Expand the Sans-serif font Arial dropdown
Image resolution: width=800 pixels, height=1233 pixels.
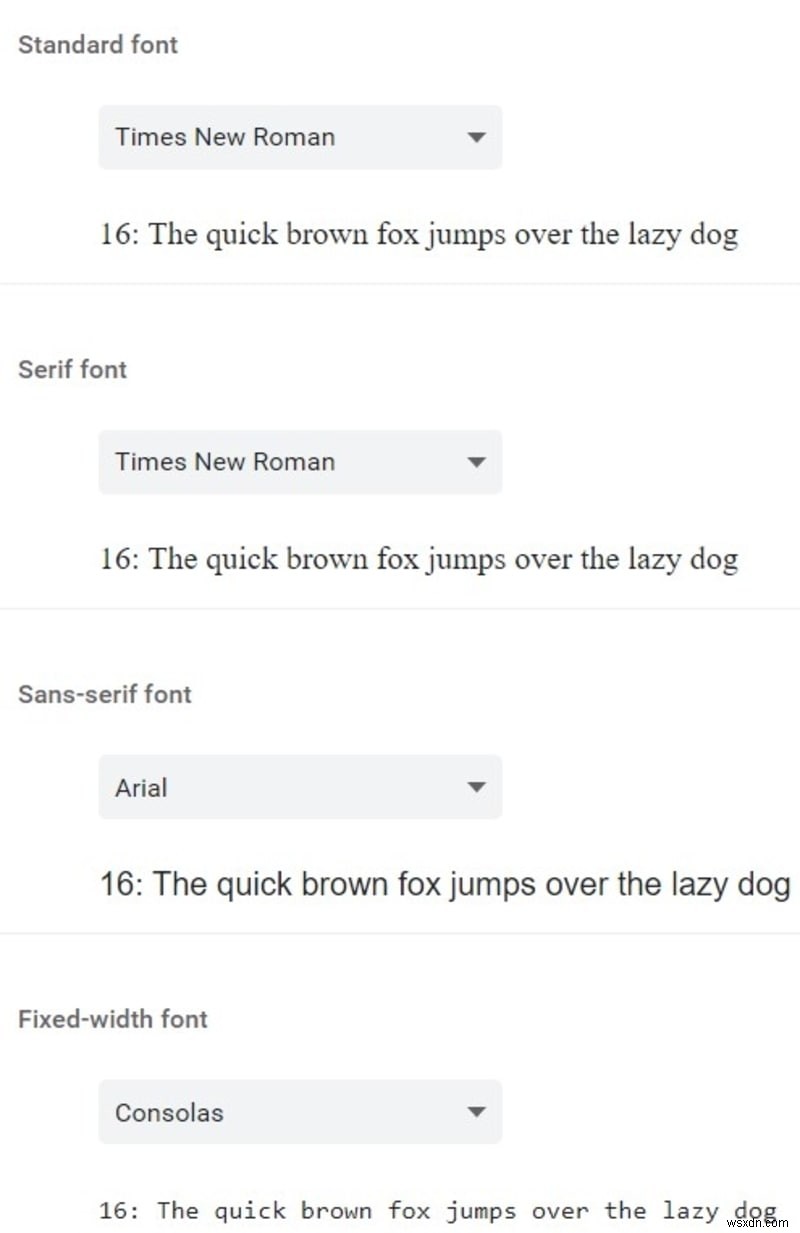[x=299, y=787]
